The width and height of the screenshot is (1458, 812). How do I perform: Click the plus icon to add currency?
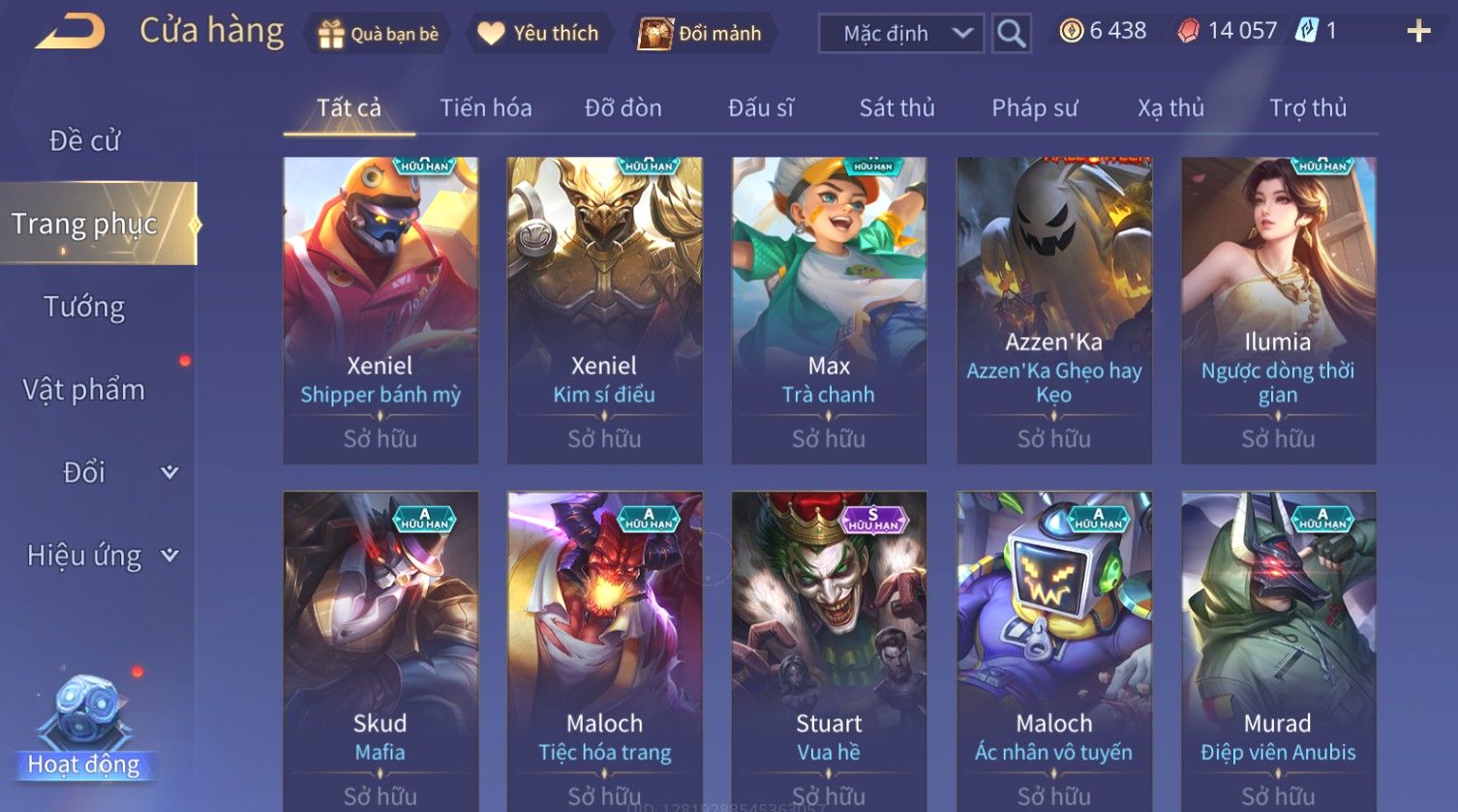click(1418, 32)
